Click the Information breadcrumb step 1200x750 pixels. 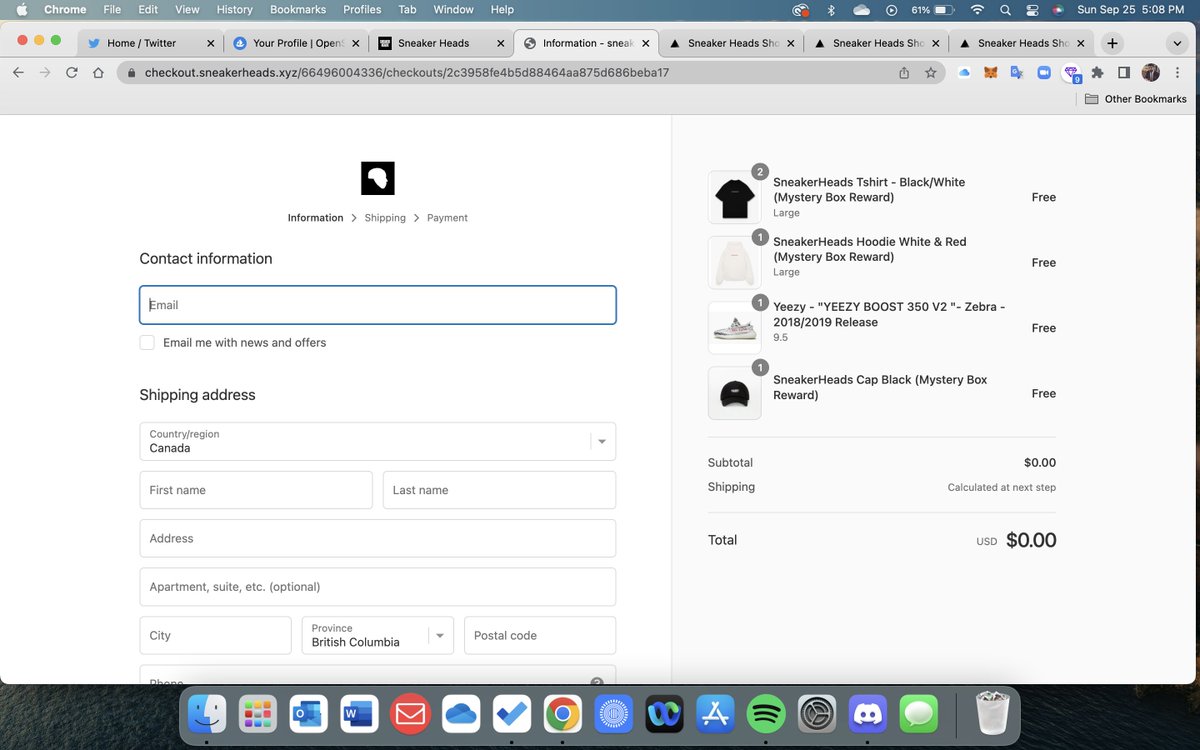click(x=315, y=218)
